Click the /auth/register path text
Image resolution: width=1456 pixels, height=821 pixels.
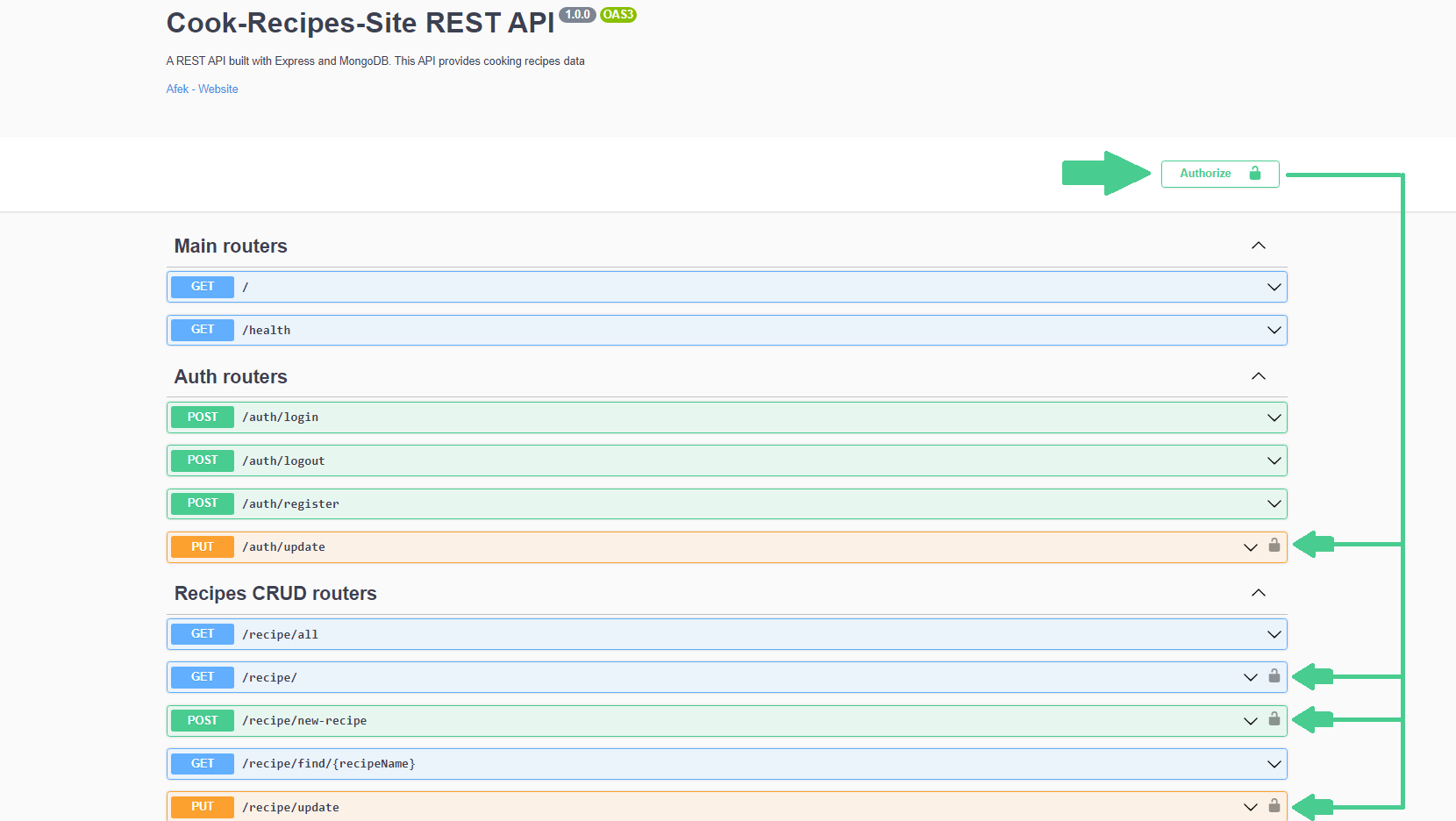pos(290,504)
